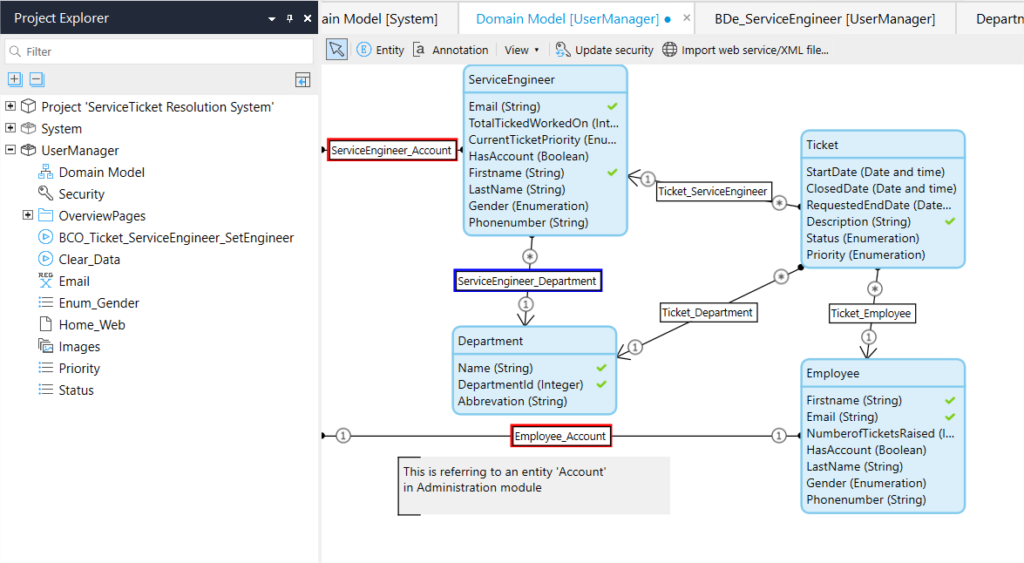Open Priority enumeration

79,368
